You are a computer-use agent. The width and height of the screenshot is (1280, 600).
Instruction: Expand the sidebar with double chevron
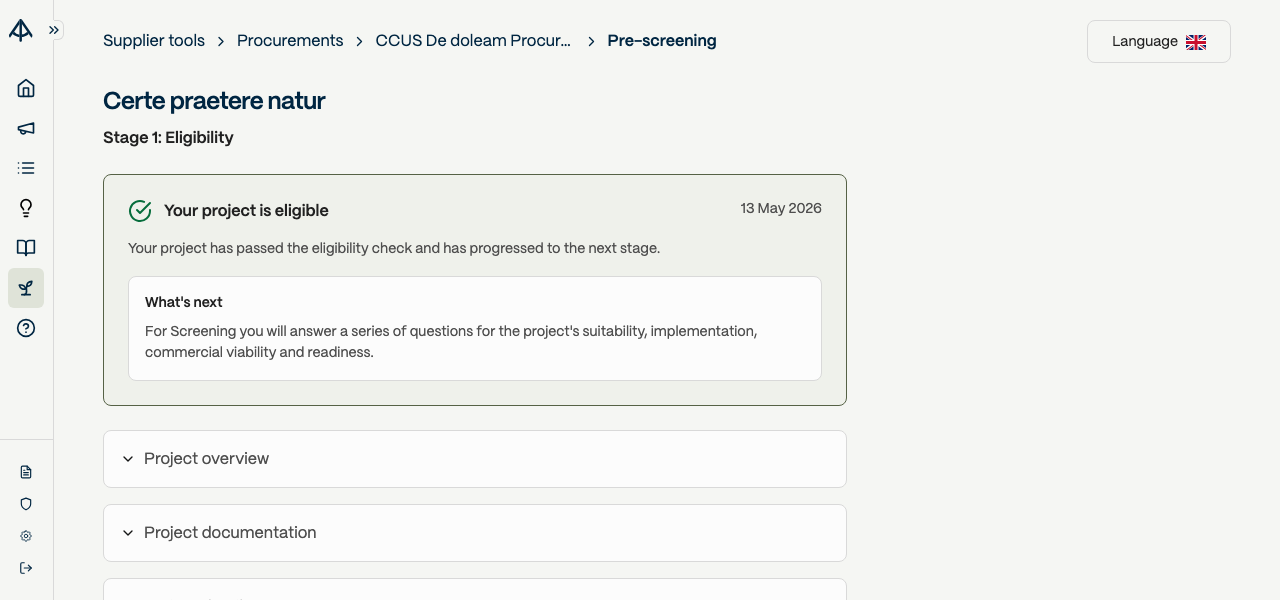(54, 30)
